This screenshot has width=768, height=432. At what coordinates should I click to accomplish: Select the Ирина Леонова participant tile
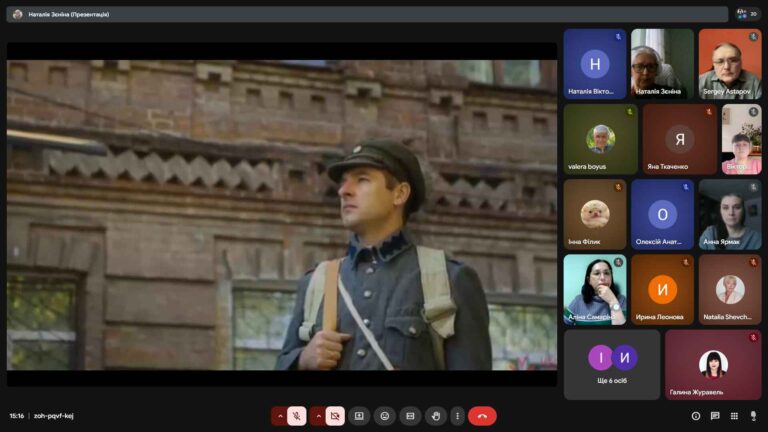tap(662, 289)
